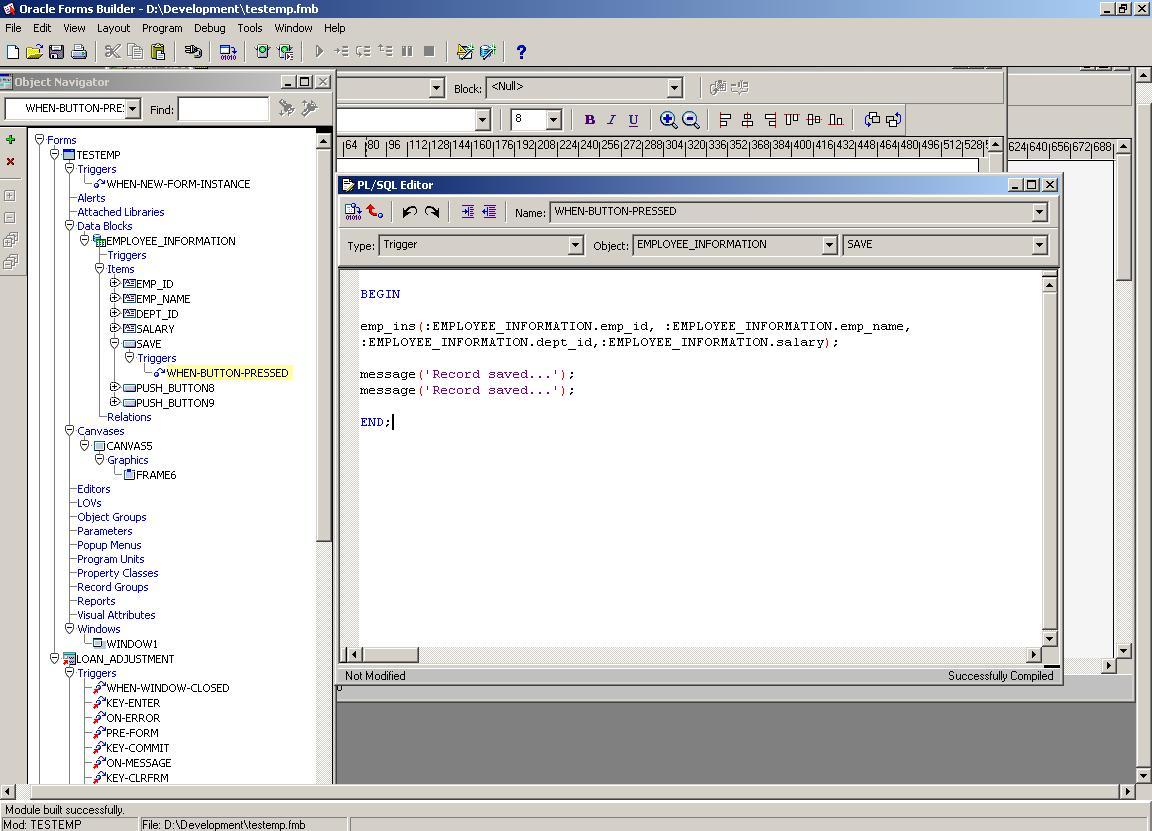The image size is (1152, 831).
Task: Toggle underline formatting in the format toolbar
Action: 633,119
